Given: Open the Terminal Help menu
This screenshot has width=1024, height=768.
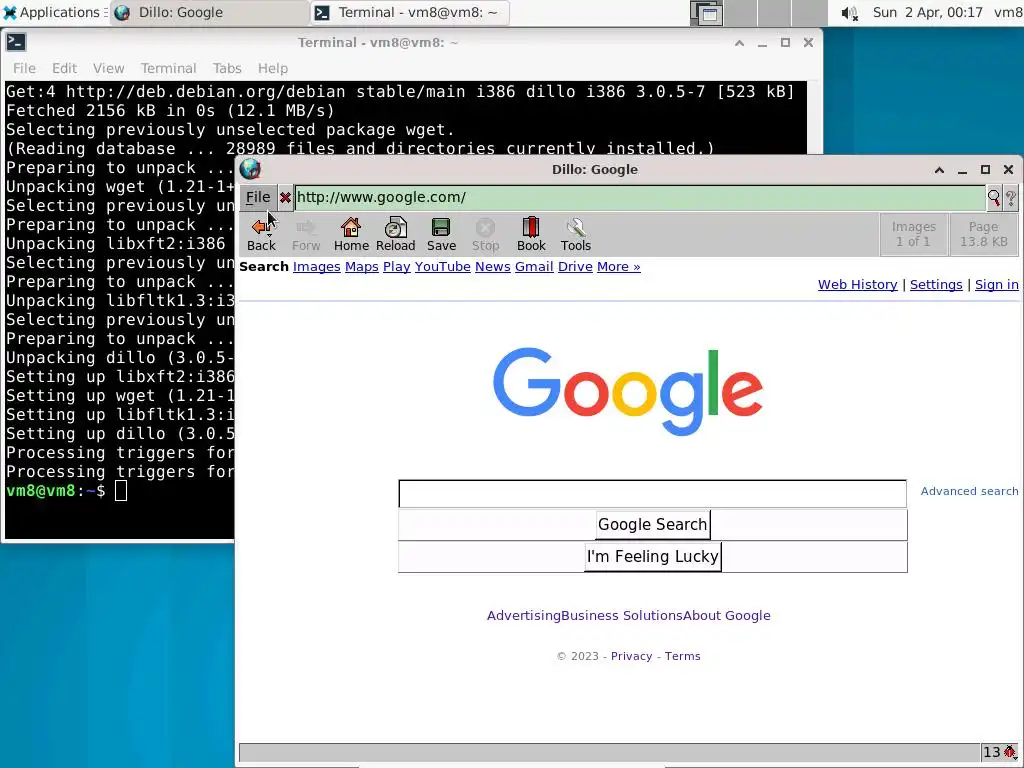Looking at the screenshot, I should [x=272, y=68].
